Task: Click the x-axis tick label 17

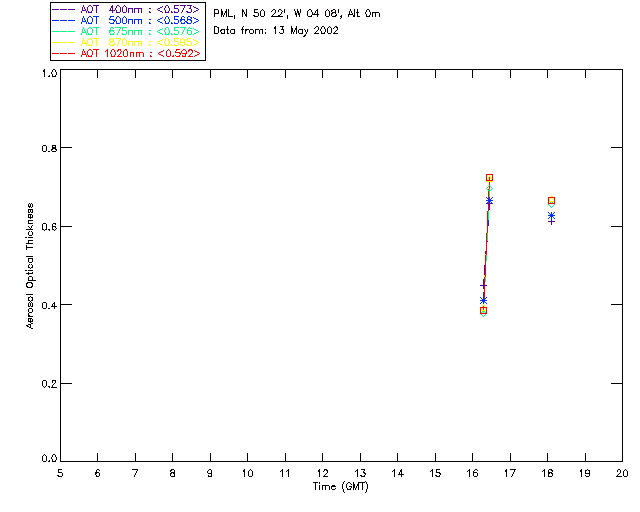Action: coord(510,474)
